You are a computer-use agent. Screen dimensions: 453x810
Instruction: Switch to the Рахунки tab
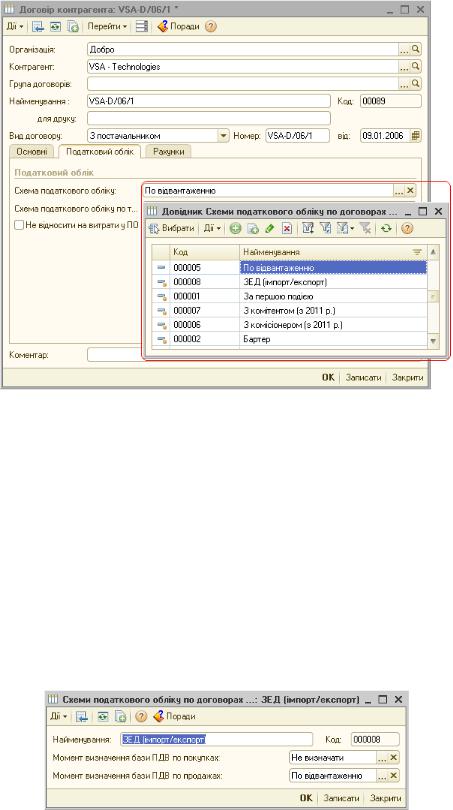point(168,152)
